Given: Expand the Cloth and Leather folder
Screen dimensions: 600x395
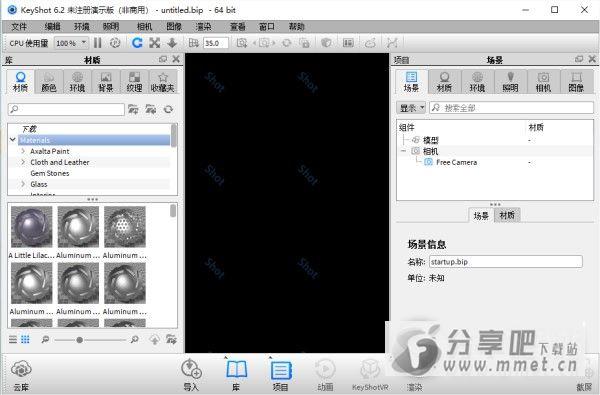Looking at the screenshot, I should pyautogui.click(x=23, y=162).
